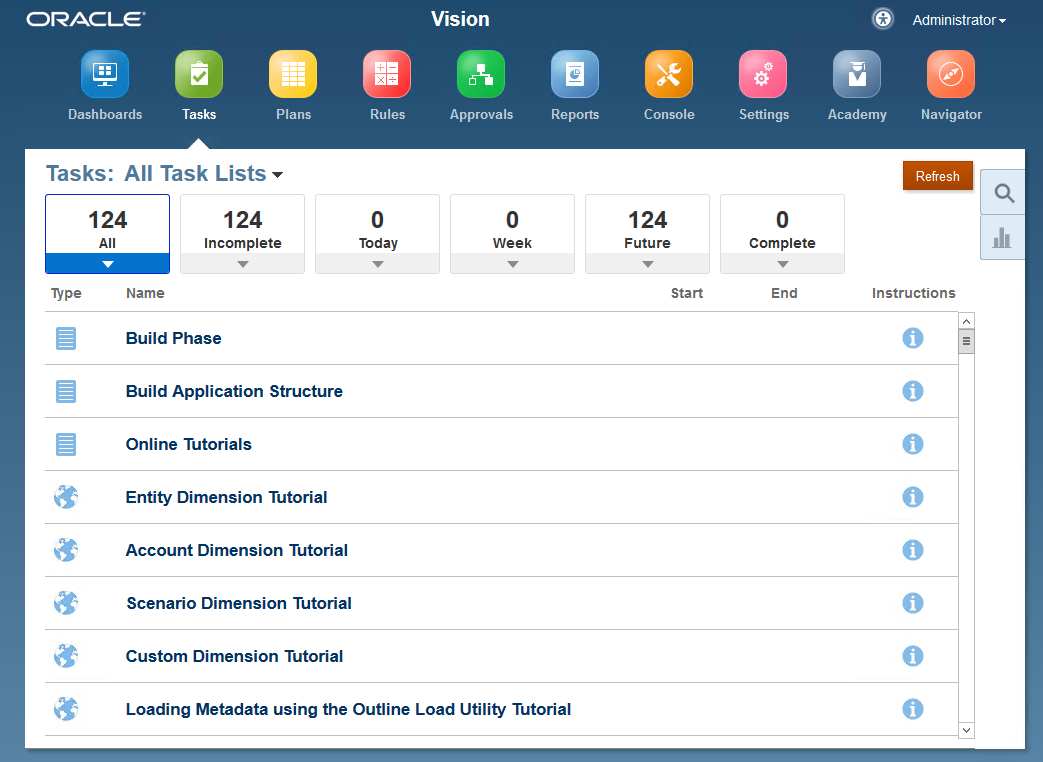Image resolution: width=1043 pixels, height=762 pixels.
Task: Open the Console tools icon
Action: click(x=669, y=74)
